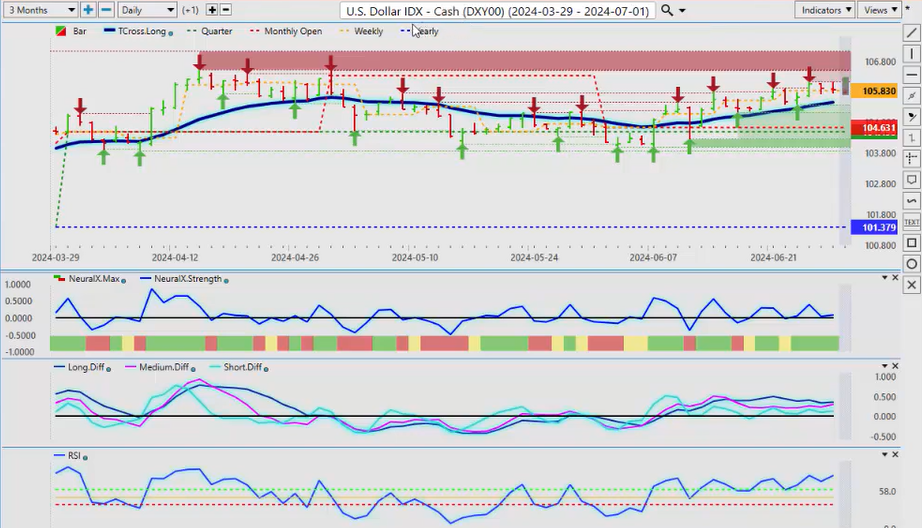The image size is (922, 528).
Task: Select the callout note tool
Action: click(x=911, y=179)
